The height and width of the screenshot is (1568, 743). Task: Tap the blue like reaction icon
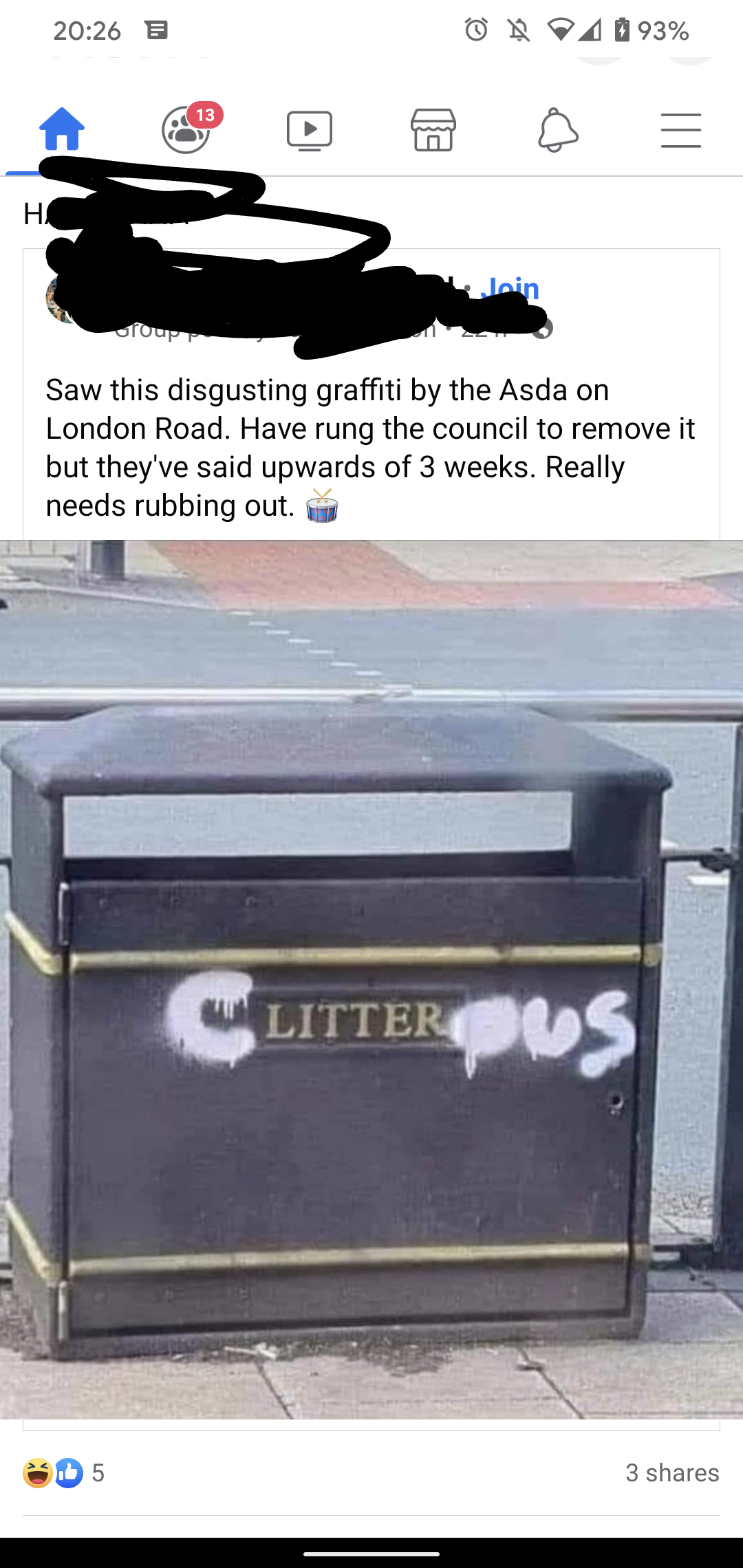click(x=68, y=1472)
